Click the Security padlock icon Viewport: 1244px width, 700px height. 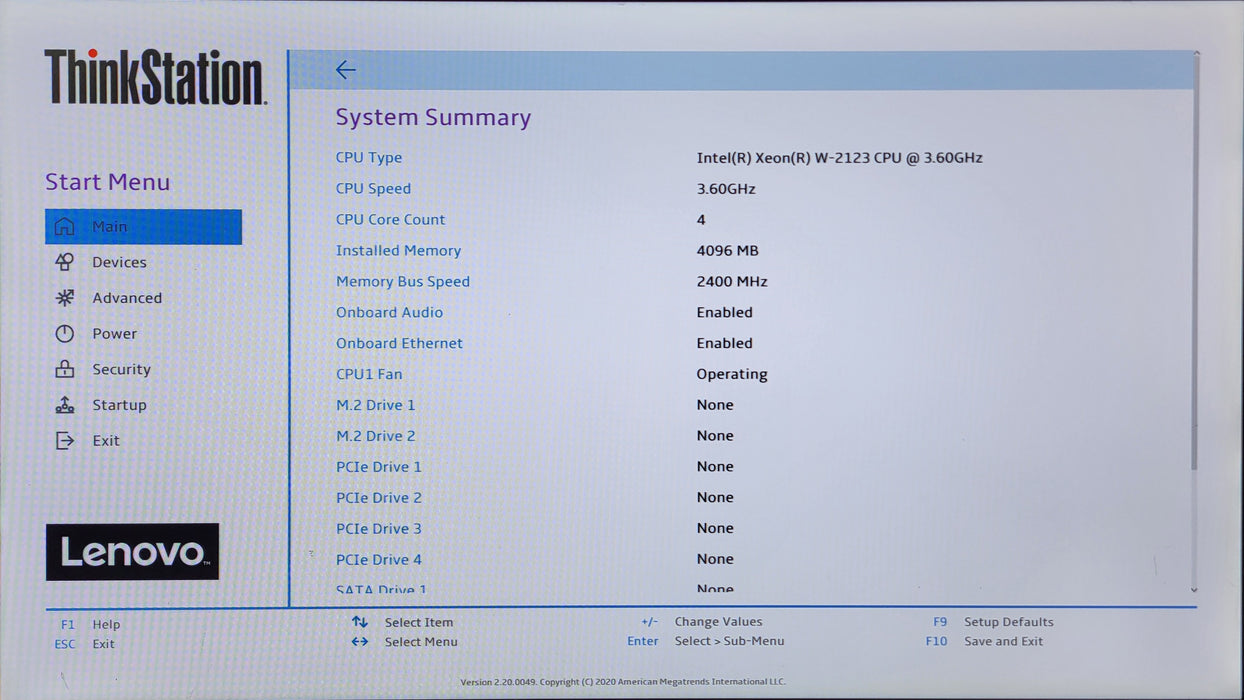click(64, 369)
